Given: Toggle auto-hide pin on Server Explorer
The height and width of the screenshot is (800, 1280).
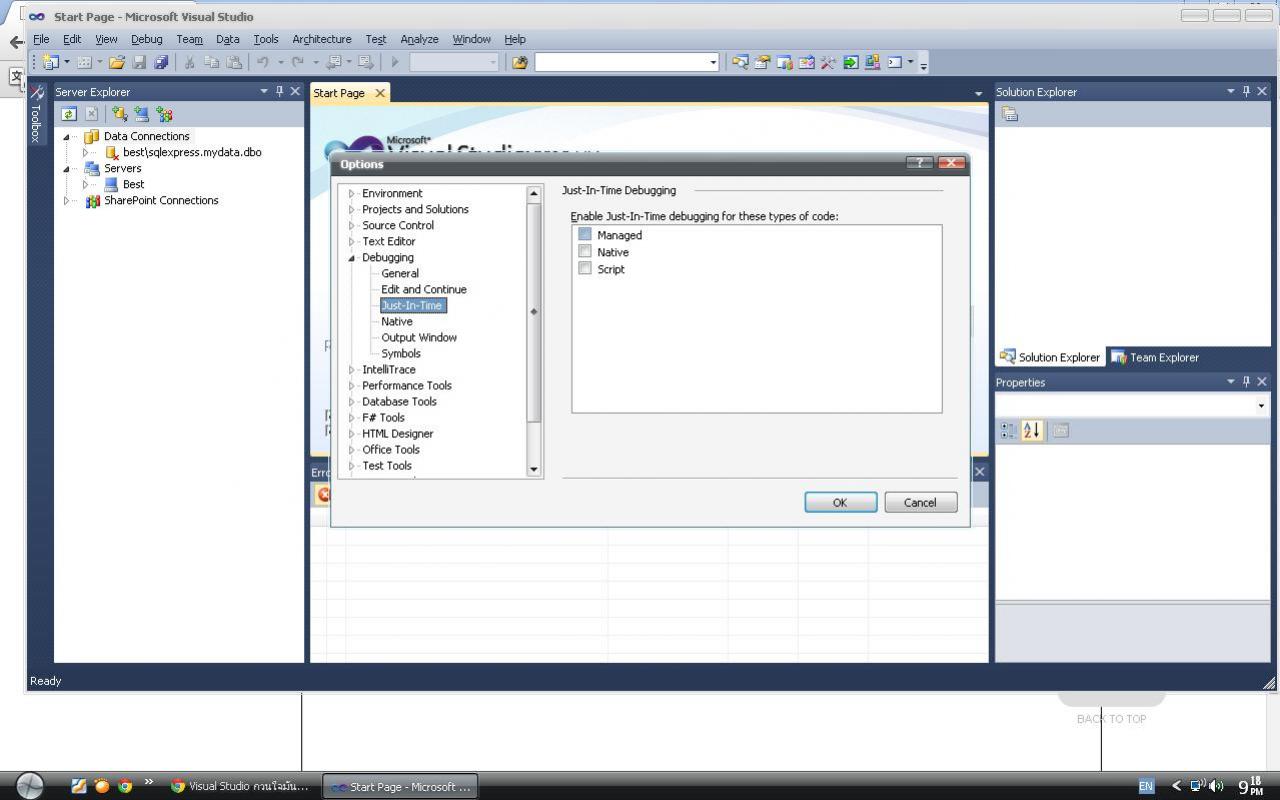Looking at the screenshot, I should [279, 91].
